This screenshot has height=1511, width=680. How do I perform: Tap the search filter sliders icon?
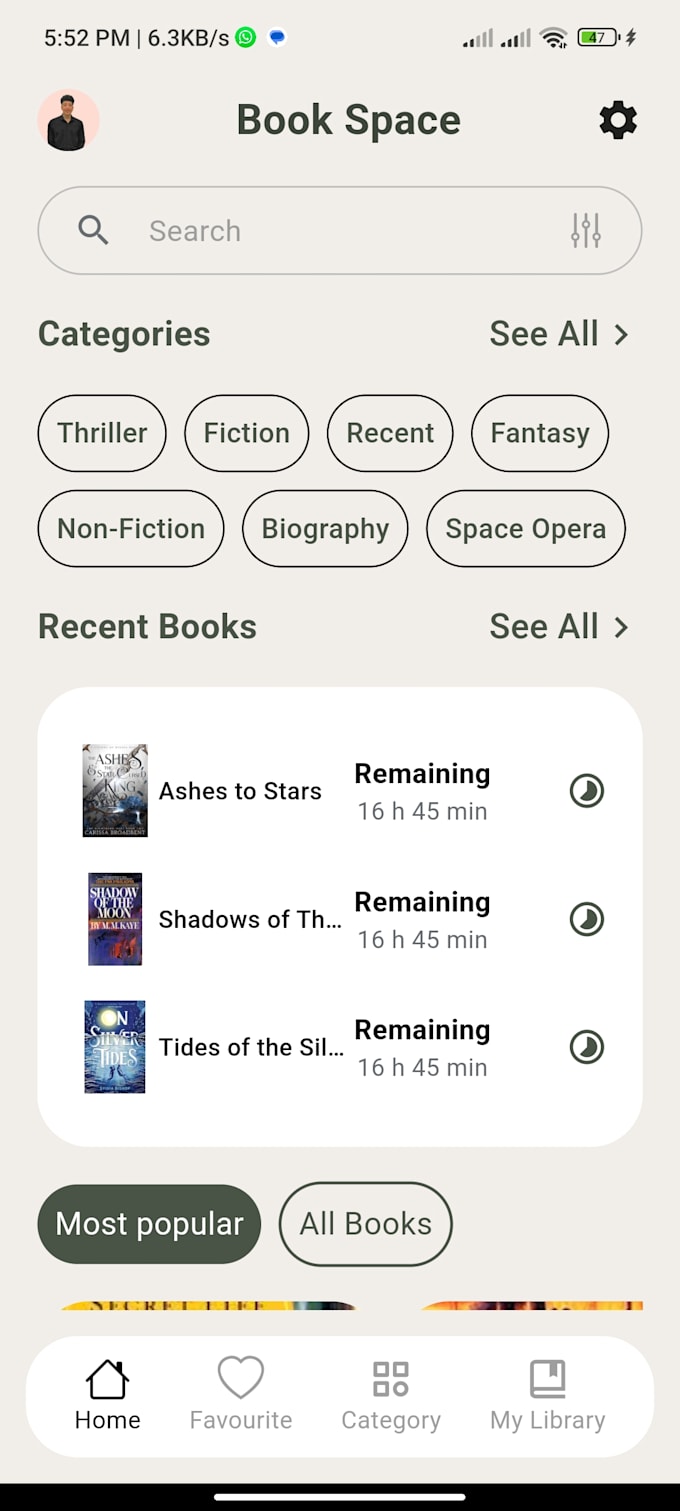(x=586, y=231)
